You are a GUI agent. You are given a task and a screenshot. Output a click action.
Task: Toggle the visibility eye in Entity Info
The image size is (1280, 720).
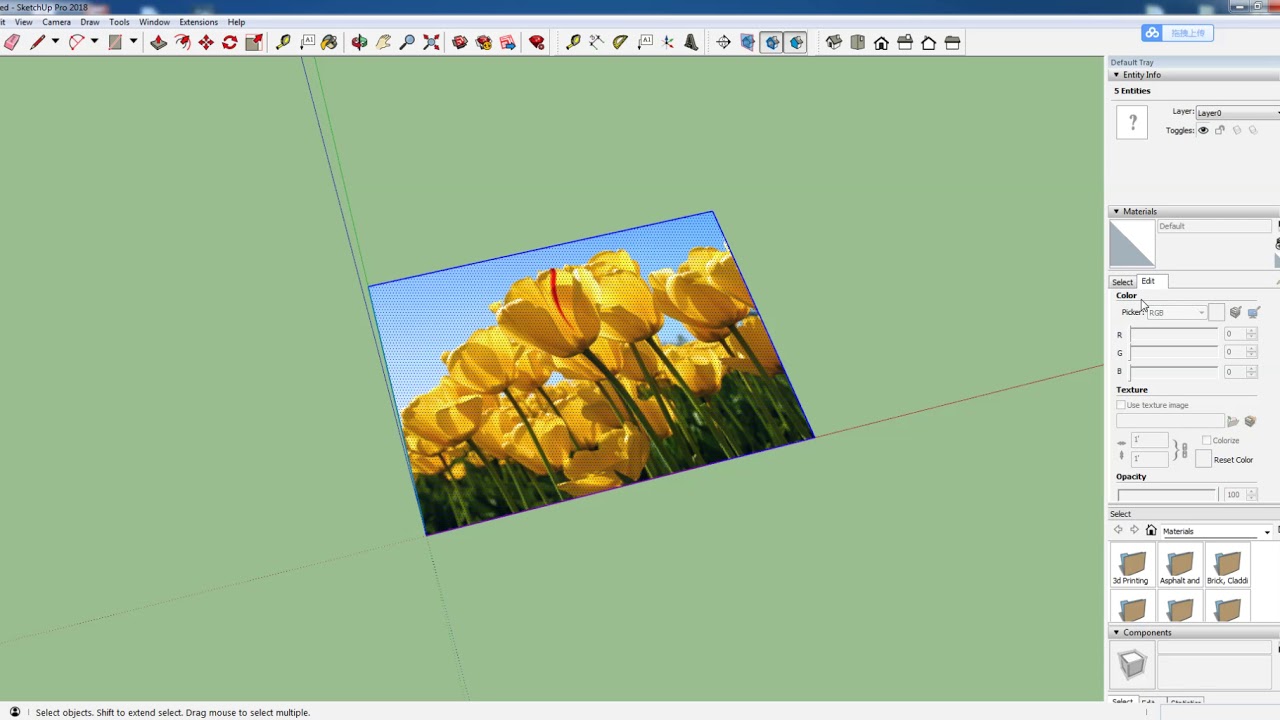tap(1203, 130)
